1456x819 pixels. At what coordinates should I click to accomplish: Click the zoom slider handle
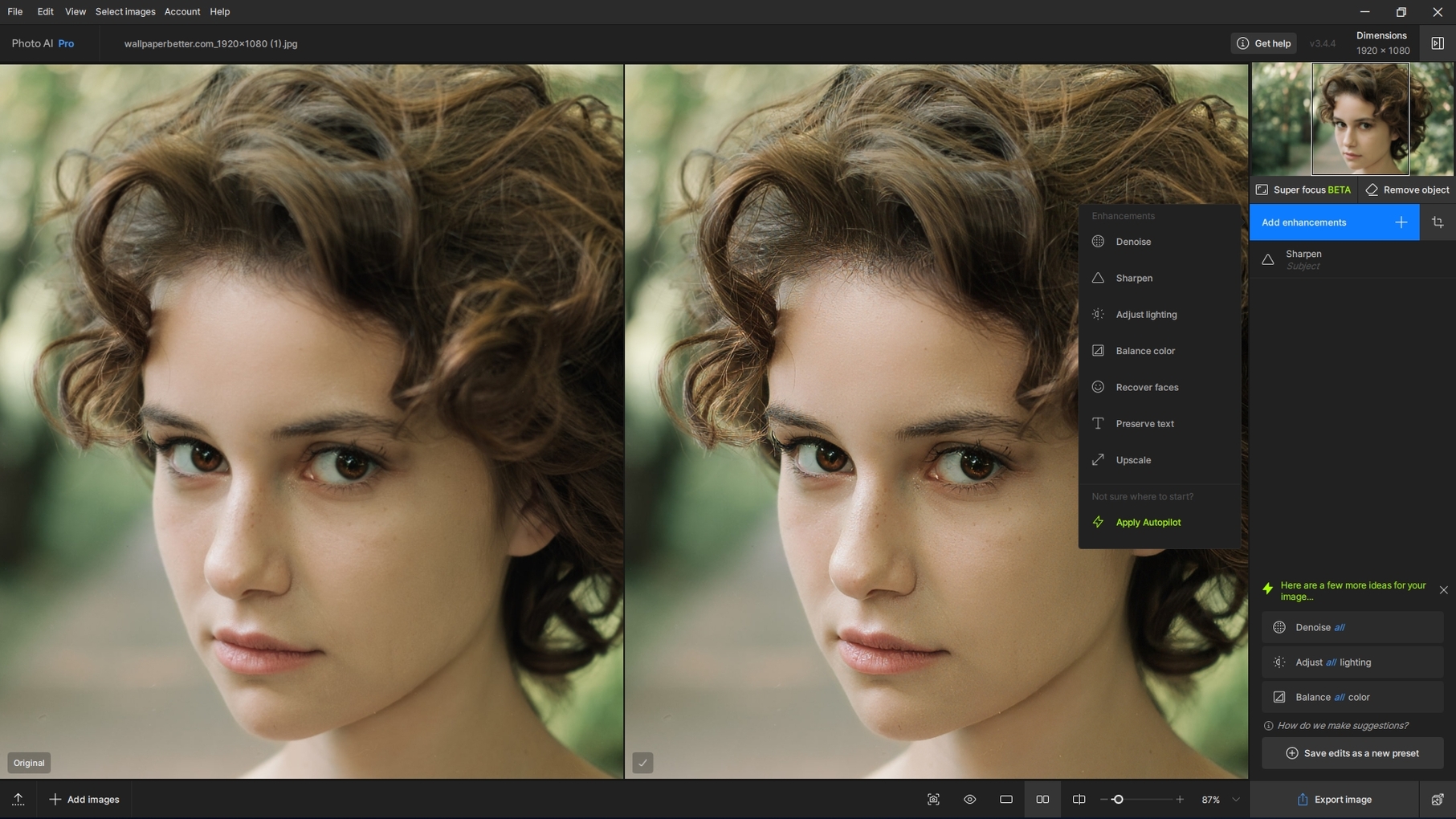tap(1117, 800)
